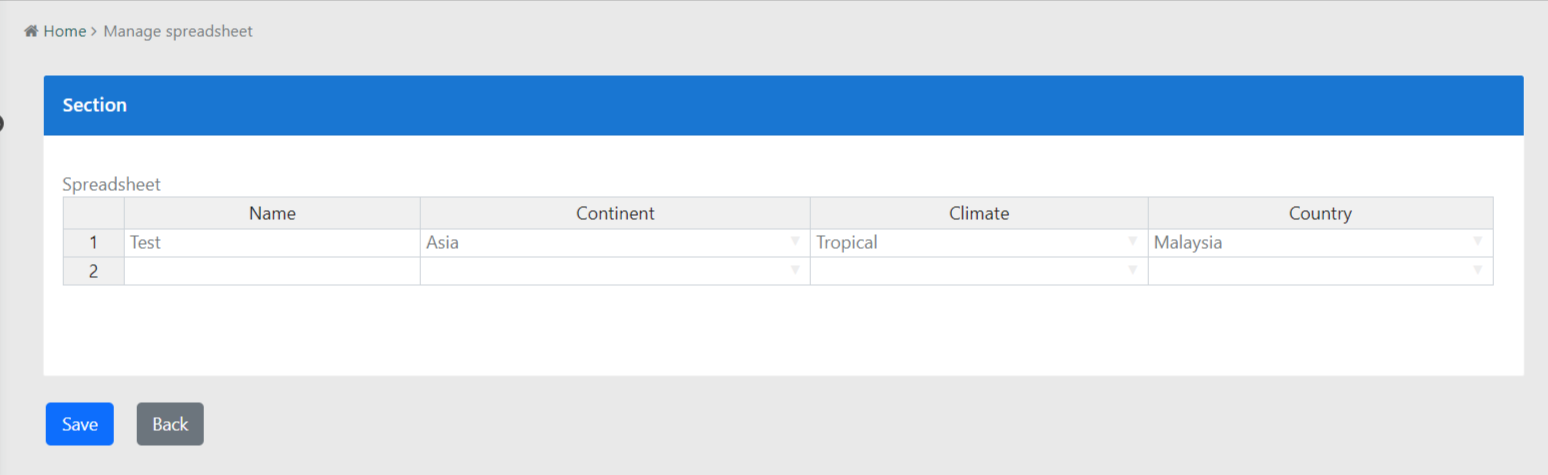Select the Name column header
Image resolution: width=1548 pixels, height=475 pixels.
272,213
